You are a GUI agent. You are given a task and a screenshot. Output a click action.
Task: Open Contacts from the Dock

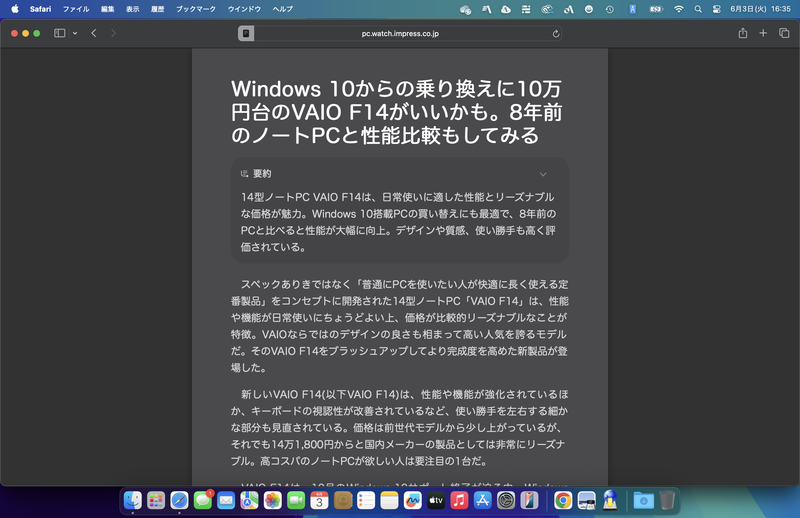[x=343, y=500]
